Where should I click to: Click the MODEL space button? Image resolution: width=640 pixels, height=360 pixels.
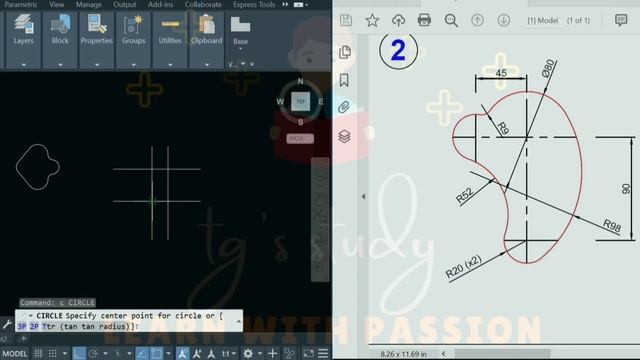click(15, 353)
